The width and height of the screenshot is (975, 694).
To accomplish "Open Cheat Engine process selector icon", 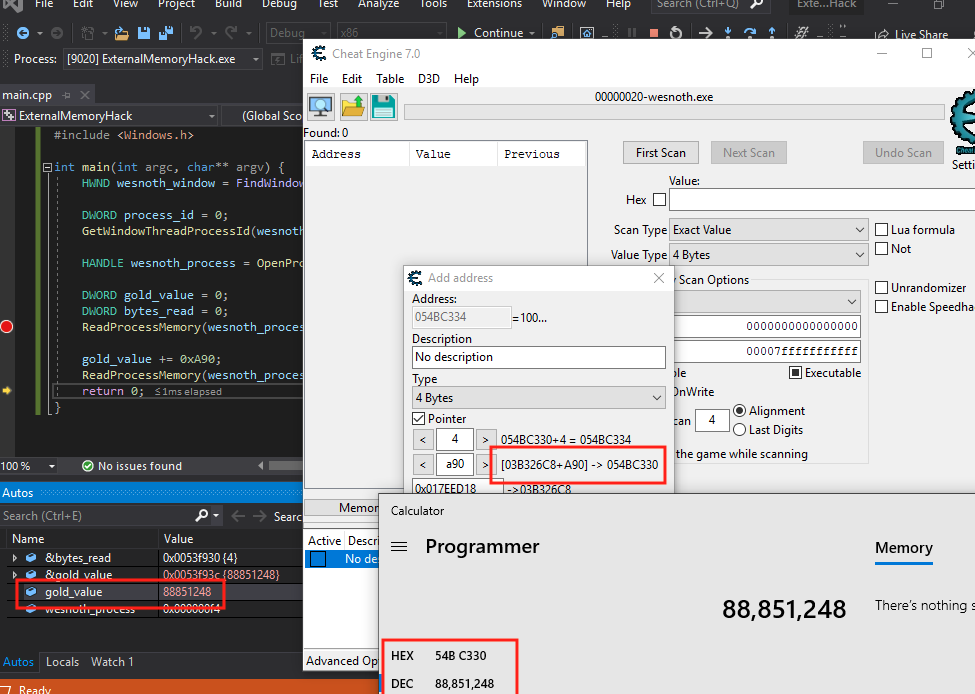I will 321,106.
